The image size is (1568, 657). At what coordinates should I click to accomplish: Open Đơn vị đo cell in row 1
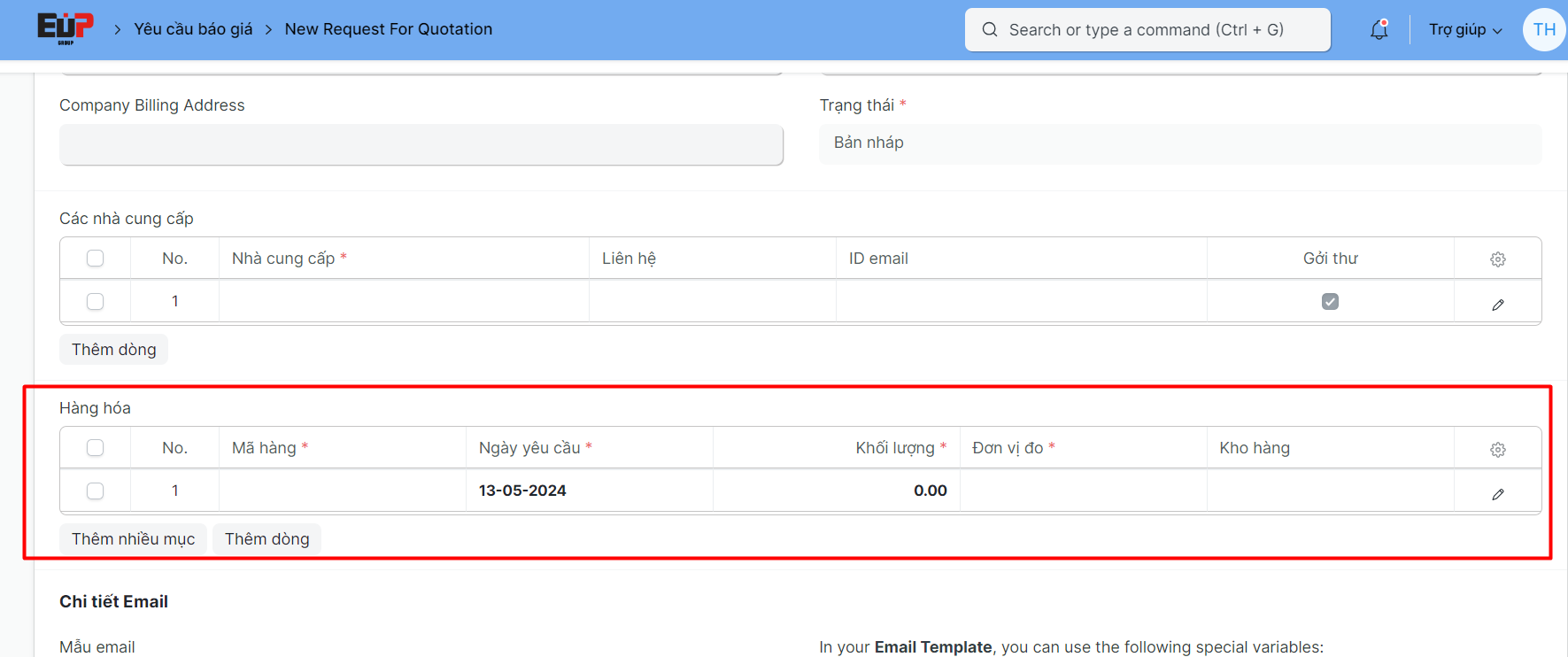pos(1082,491)
